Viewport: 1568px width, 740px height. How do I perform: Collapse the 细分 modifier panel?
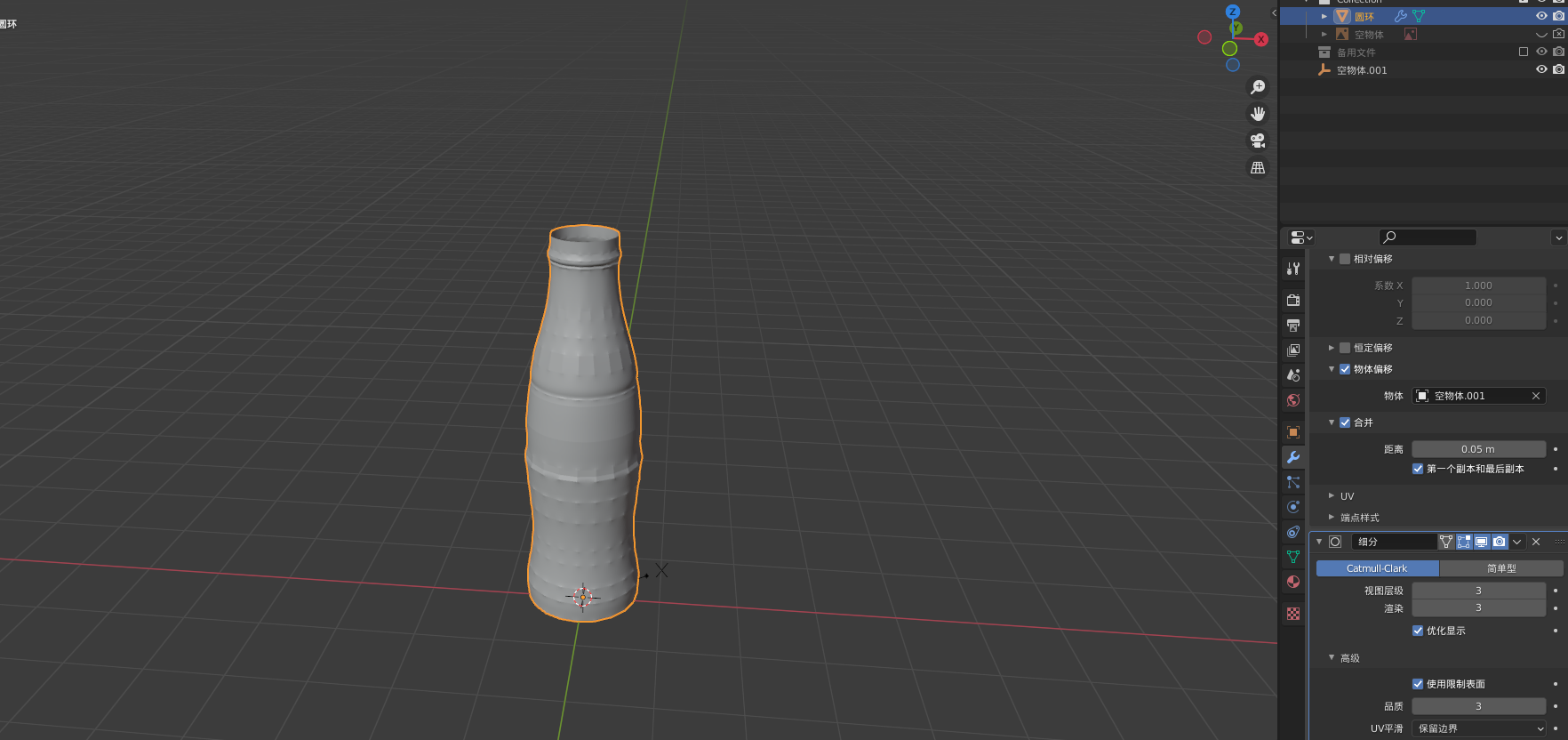click(1319, 542)
